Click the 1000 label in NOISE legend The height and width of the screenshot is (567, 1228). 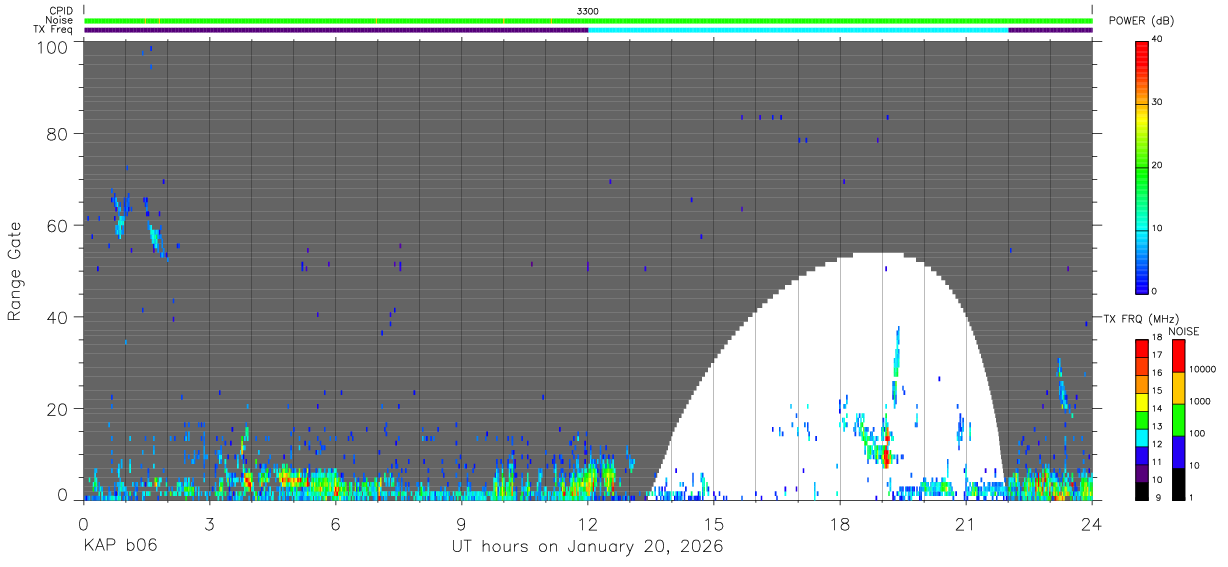tap(1200, 401)
